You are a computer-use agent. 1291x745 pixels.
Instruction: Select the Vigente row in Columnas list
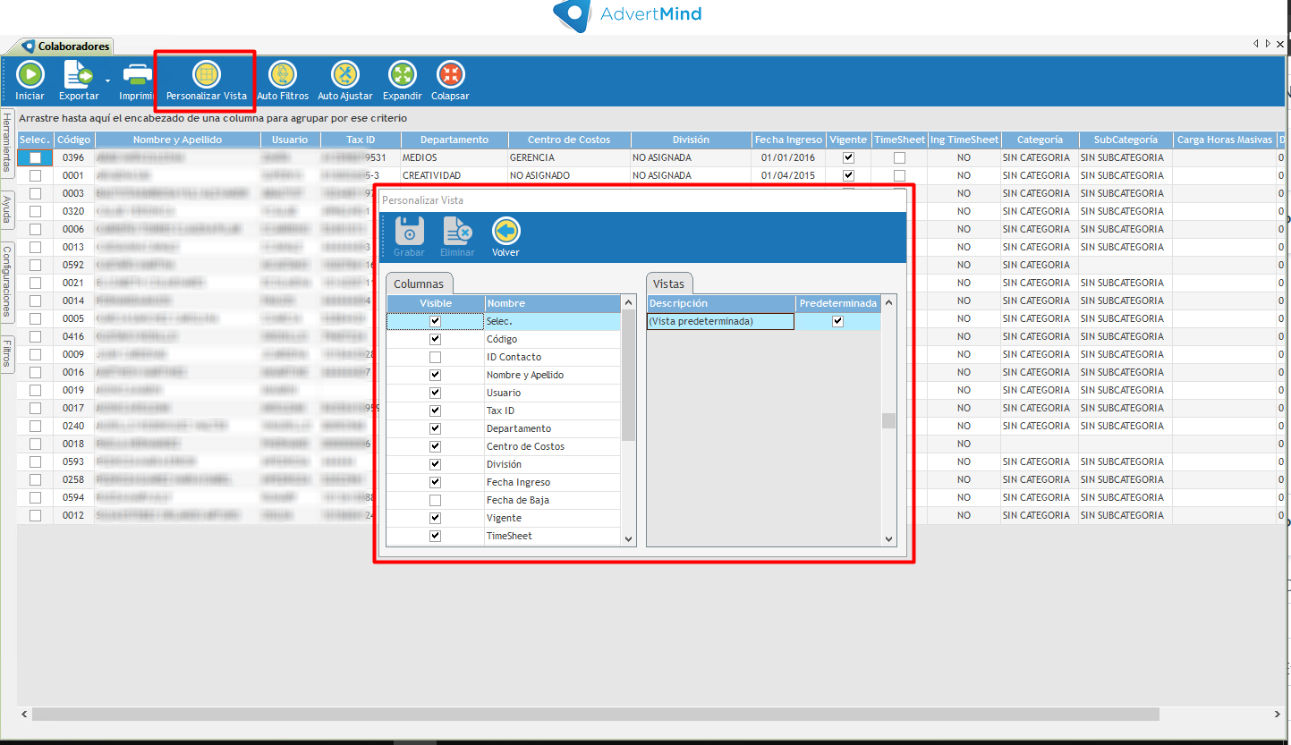click(504, 518)
